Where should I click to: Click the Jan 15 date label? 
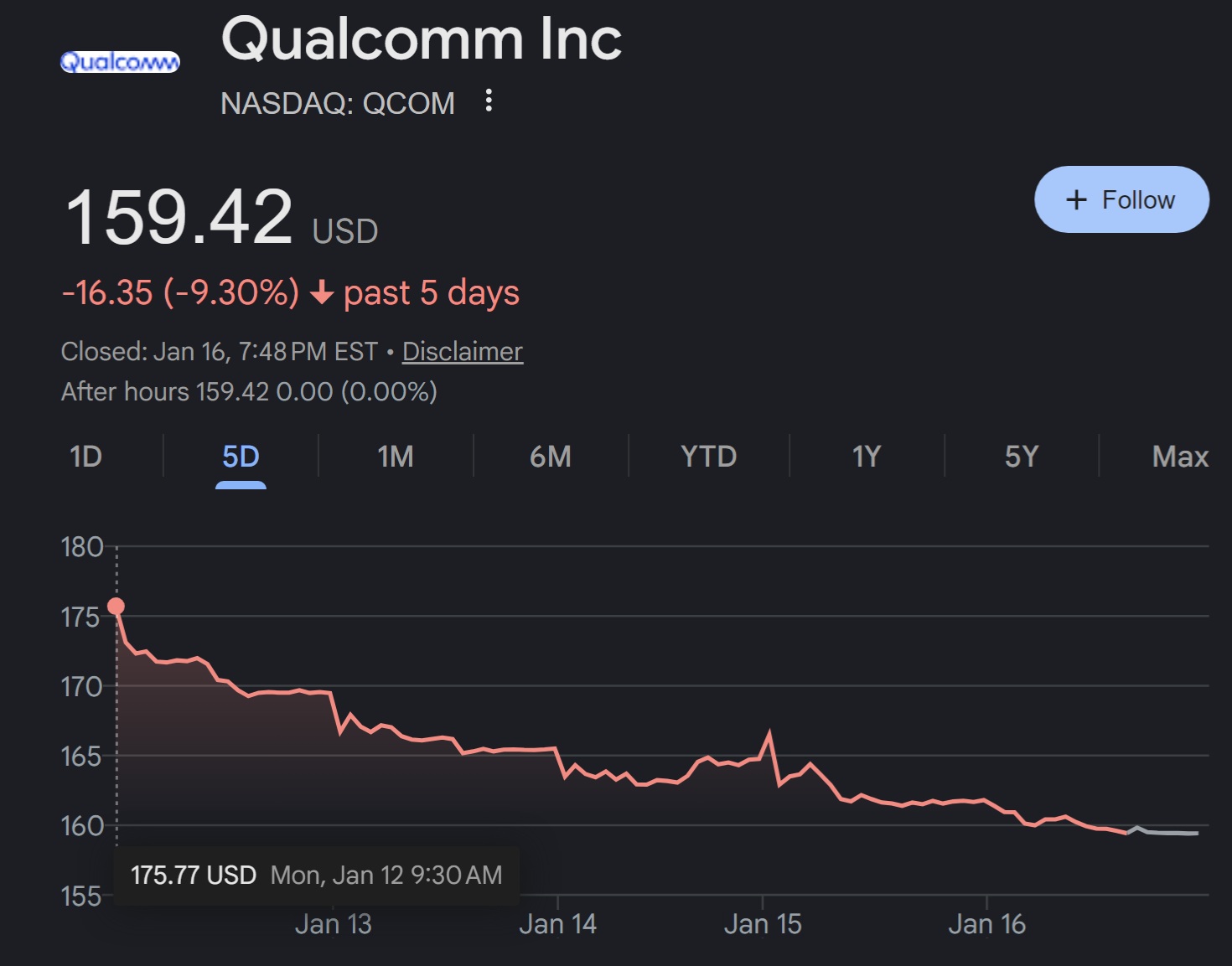tap(763, 924)
